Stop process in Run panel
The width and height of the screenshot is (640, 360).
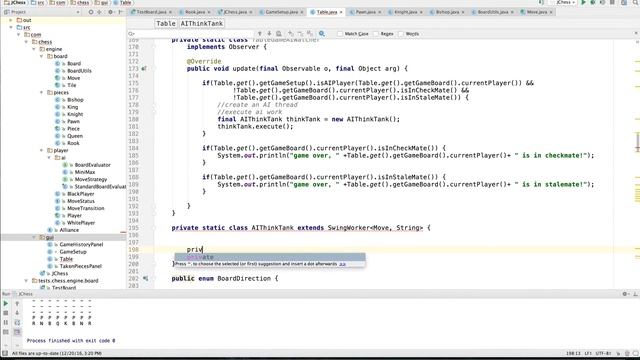6,313
